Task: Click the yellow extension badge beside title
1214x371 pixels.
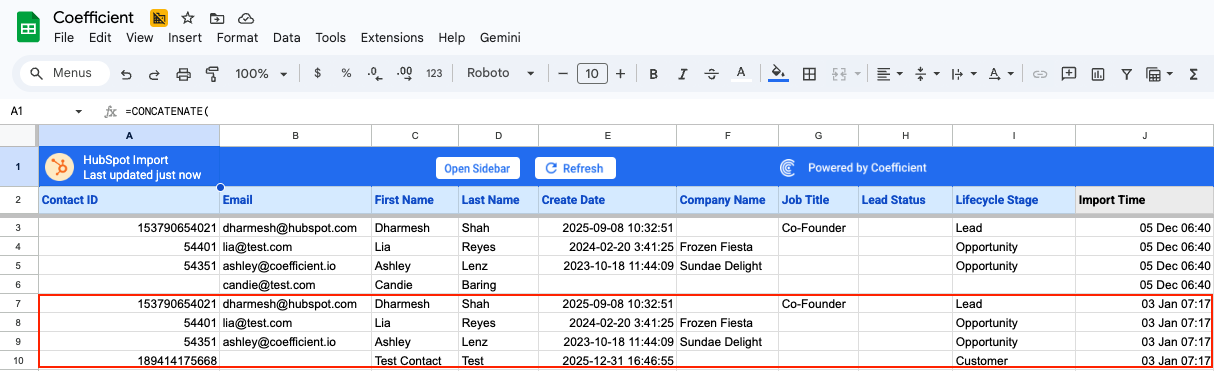Action: (x=159, y=18)
